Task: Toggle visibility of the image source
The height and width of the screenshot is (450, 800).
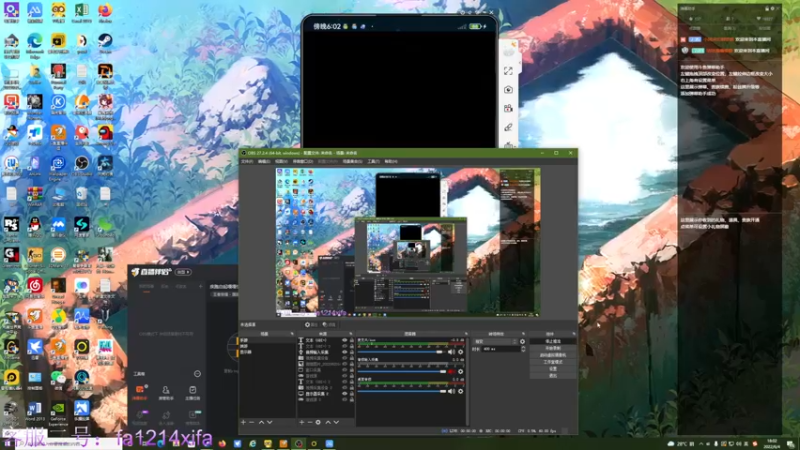Action: (344, 364)
